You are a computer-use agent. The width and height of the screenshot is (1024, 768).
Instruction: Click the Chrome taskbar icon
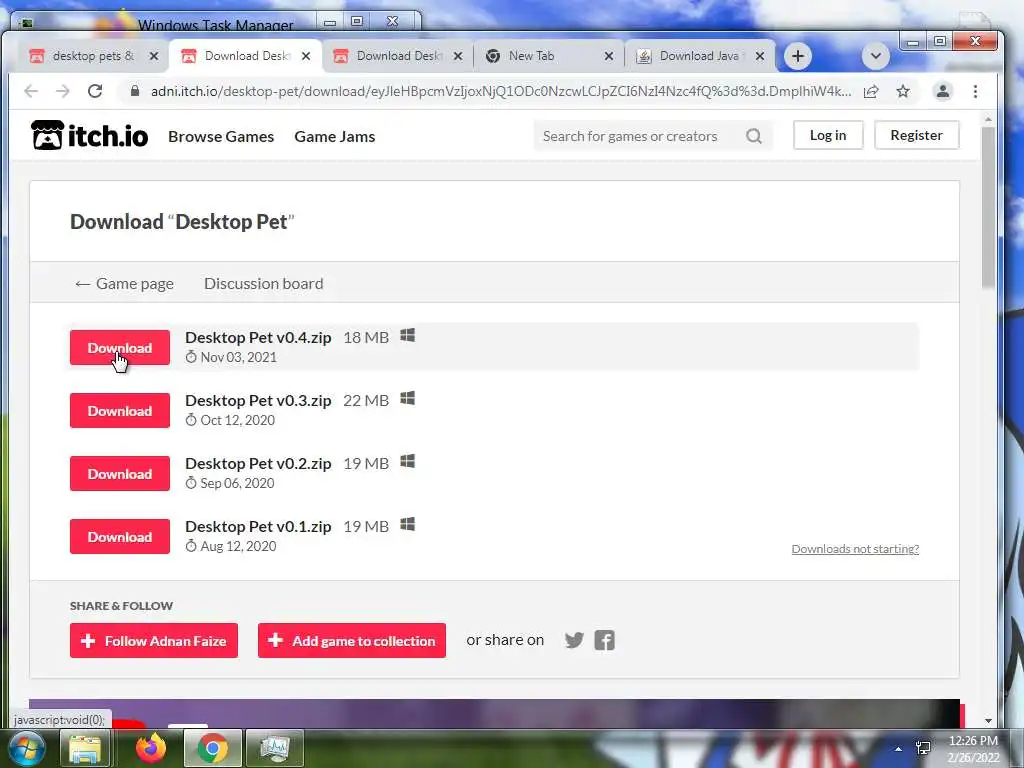pyautogui.click(x=212, y=748)
